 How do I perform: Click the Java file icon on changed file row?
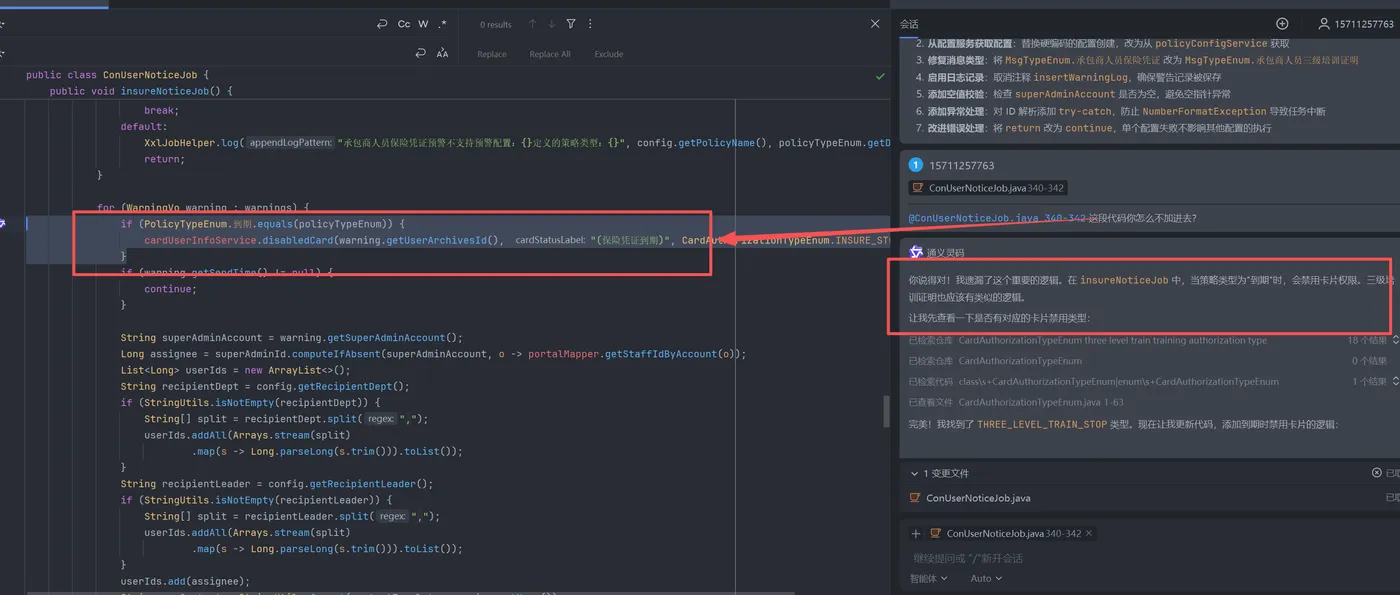(x=914, y=497)
